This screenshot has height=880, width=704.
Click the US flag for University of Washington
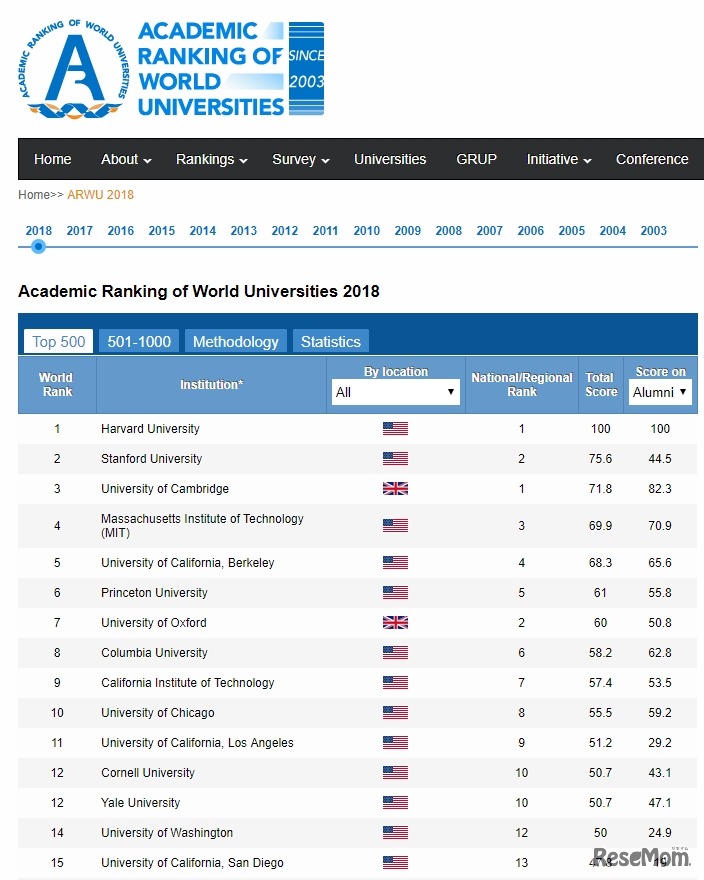[395, 832]
